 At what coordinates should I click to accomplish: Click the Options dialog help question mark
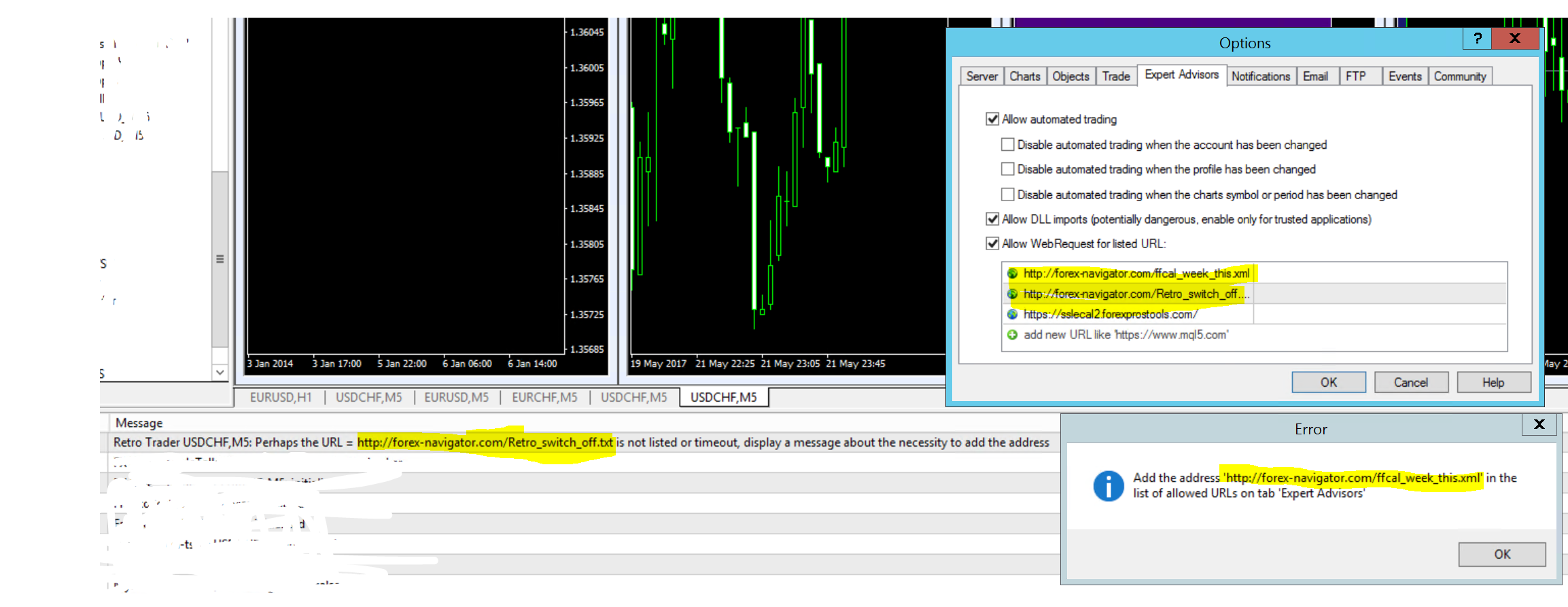pos(1477,38)
